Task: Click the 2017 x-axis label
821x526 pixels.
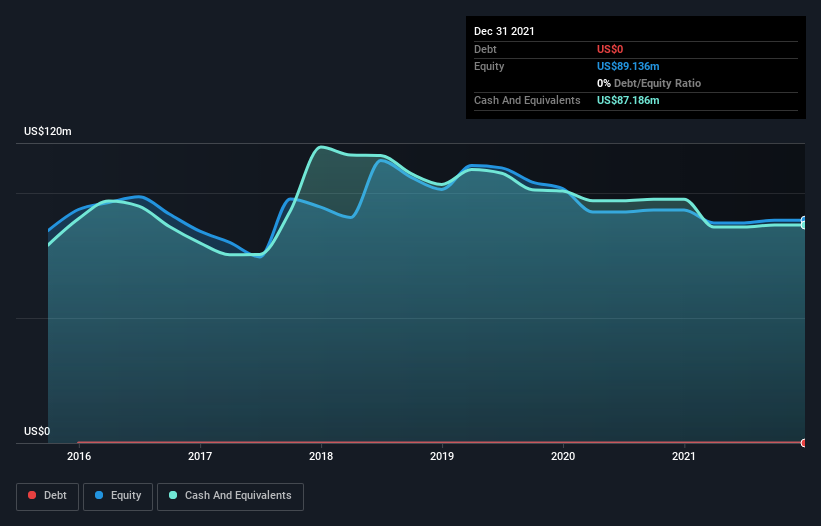Action: (200, 456)
